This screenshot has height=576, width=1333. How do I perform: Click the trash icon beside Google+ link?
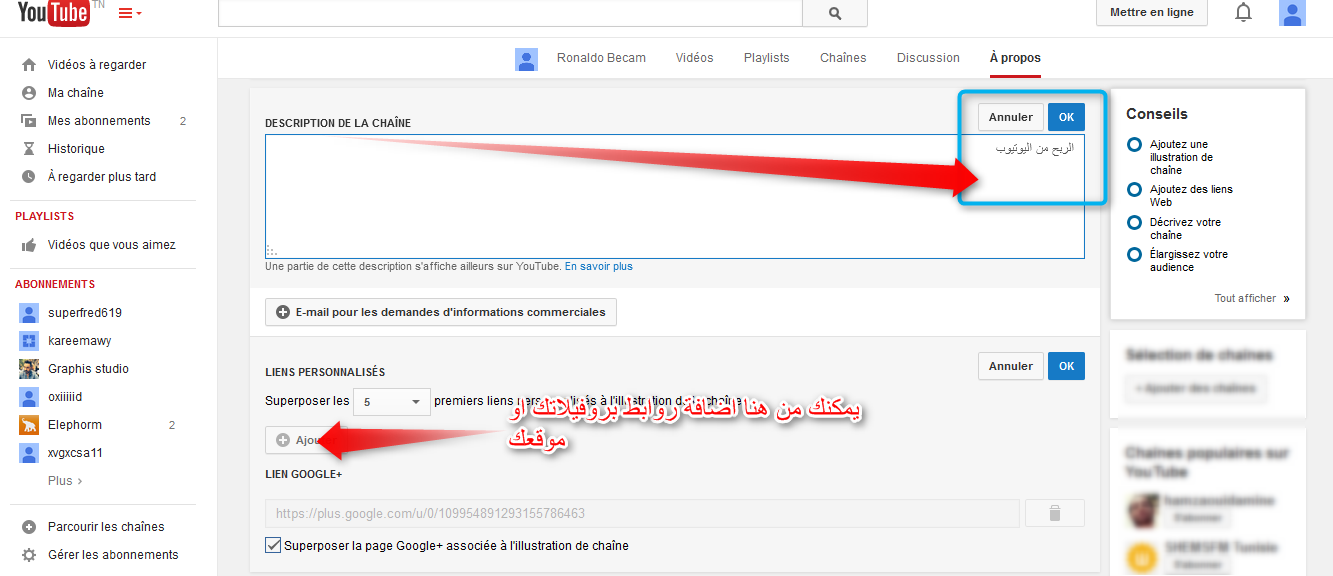[1054, 513]
